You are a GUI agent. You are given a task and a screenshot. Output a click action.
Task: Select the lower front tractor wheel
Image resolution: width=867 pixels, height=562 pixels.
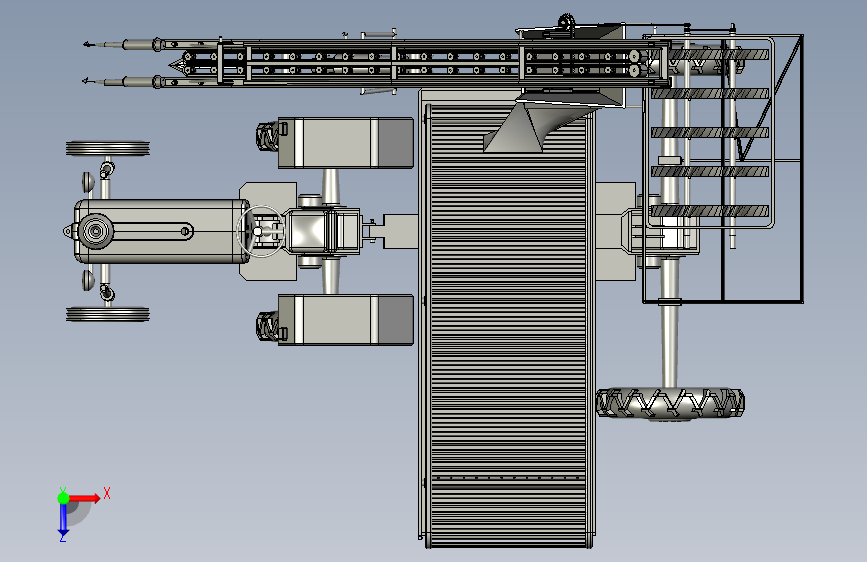[x=108, y=314]
